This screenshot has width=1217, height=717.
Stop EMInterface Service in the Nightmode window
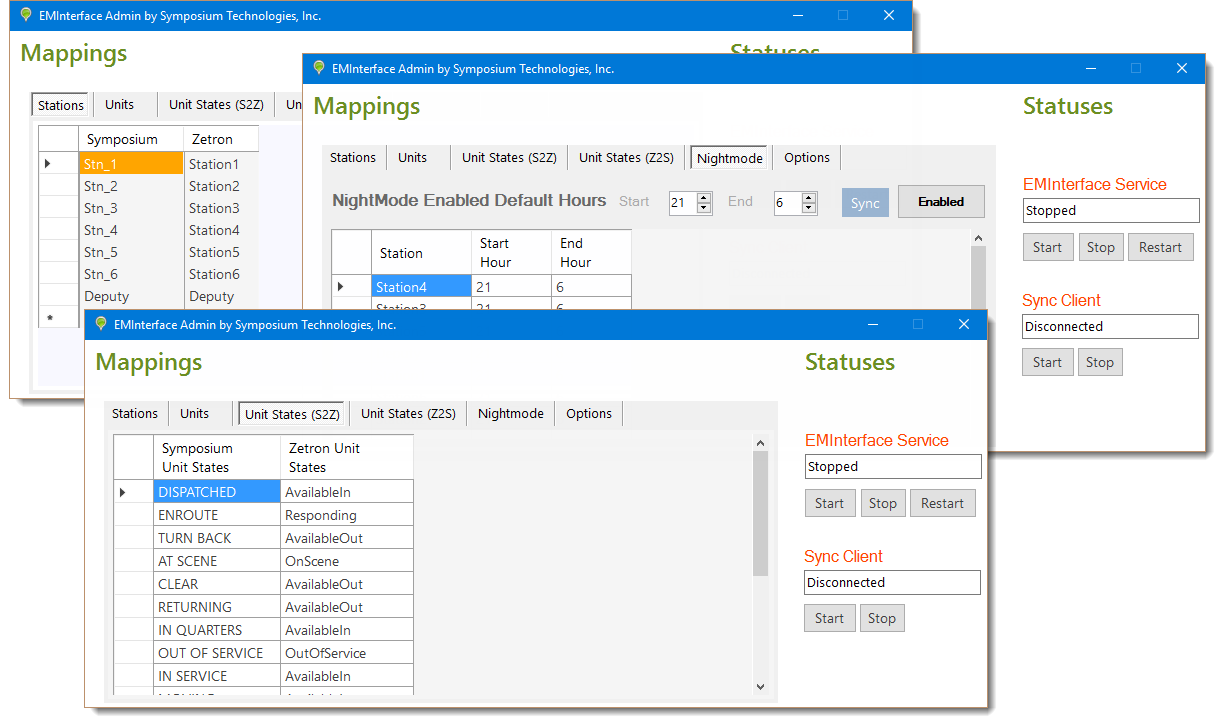(1101, 248)
